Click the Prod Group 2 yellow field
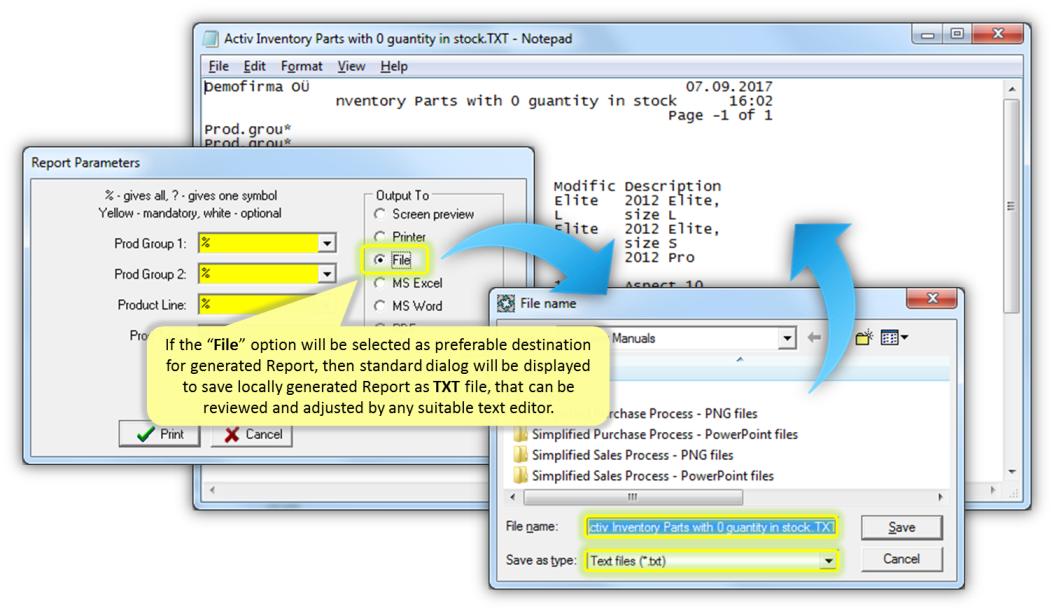The width and height of the screenshot is (1054, 612). (259, 274)
